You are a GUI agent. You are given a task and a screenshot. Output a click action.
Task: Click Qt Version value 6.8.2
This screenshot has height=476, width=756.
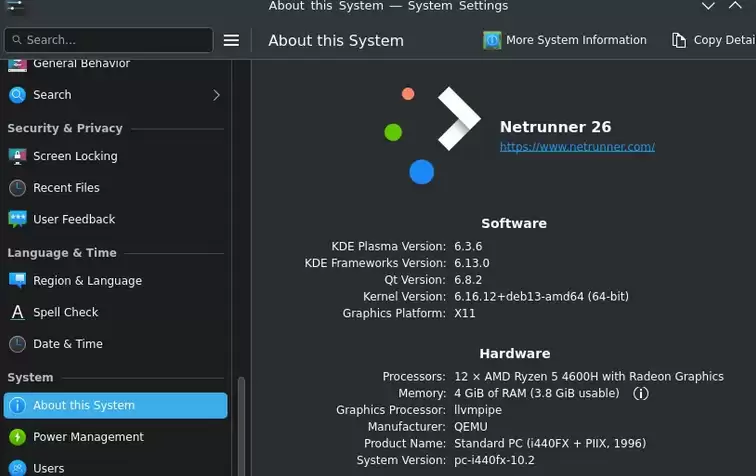click(468, 280)
